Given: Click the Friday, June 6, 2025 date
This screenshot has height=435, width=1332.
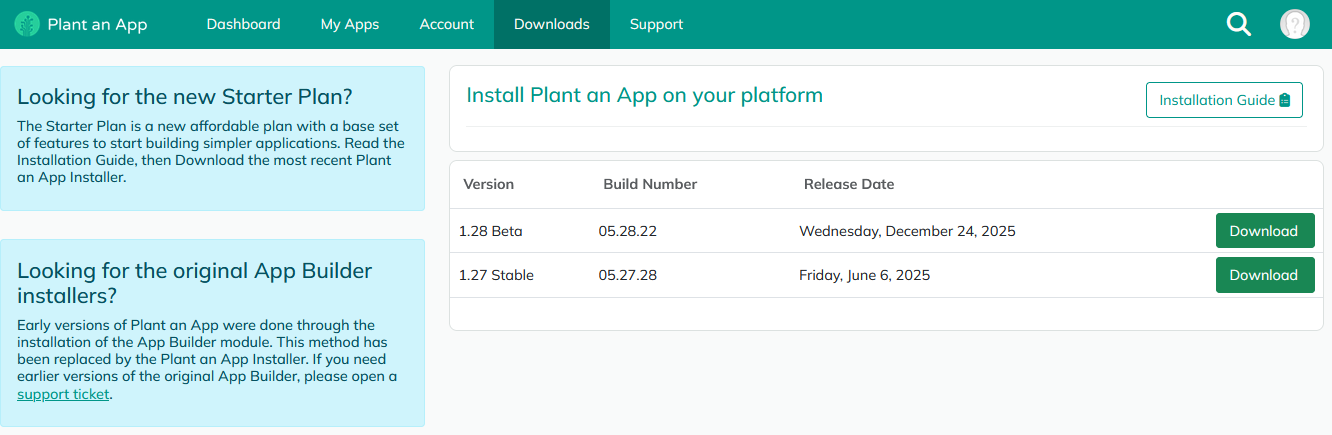Looking at the screenshot, I should 864,275.
